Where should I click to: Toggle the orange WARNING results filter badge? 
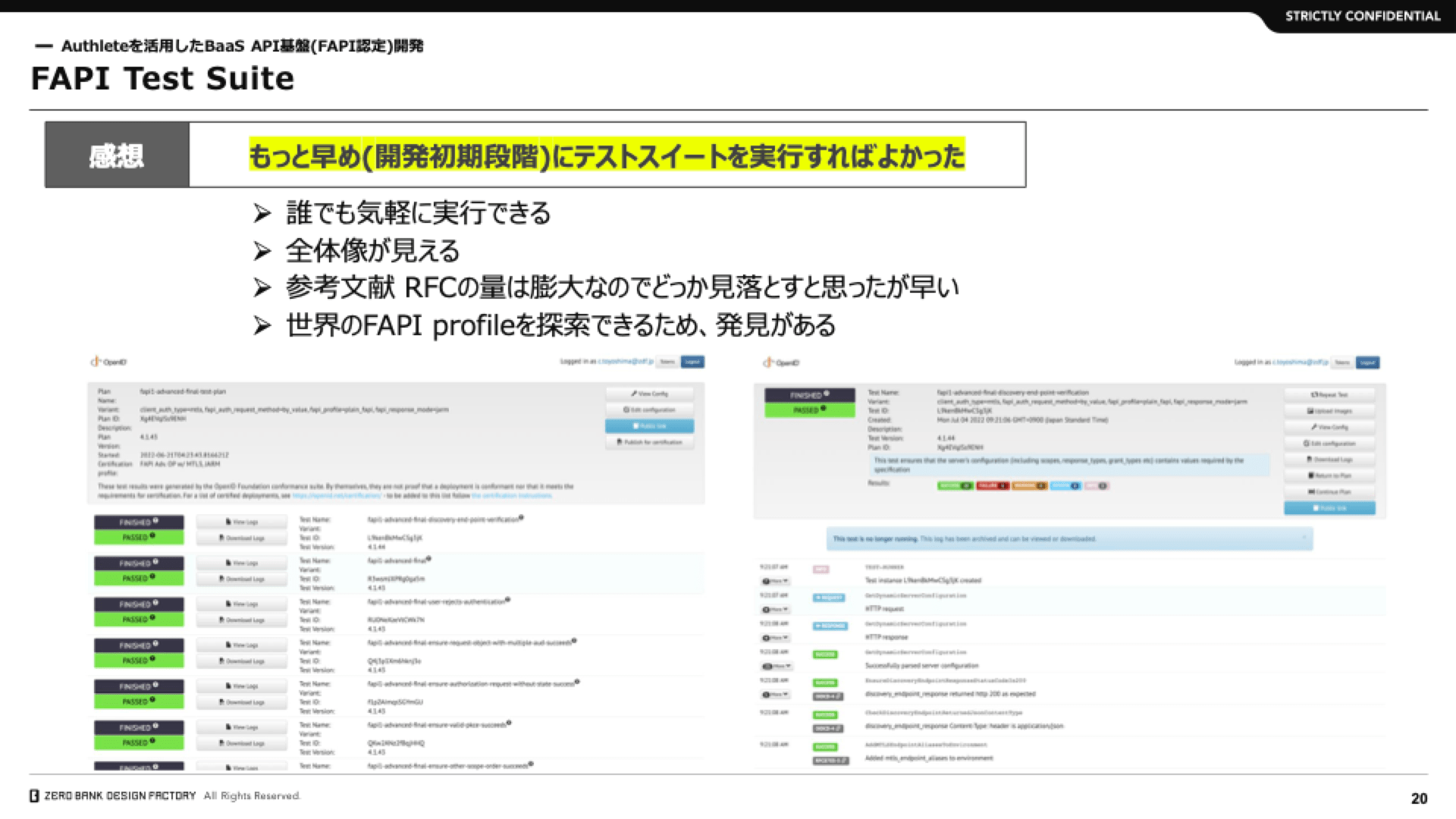click(1028, 485)
